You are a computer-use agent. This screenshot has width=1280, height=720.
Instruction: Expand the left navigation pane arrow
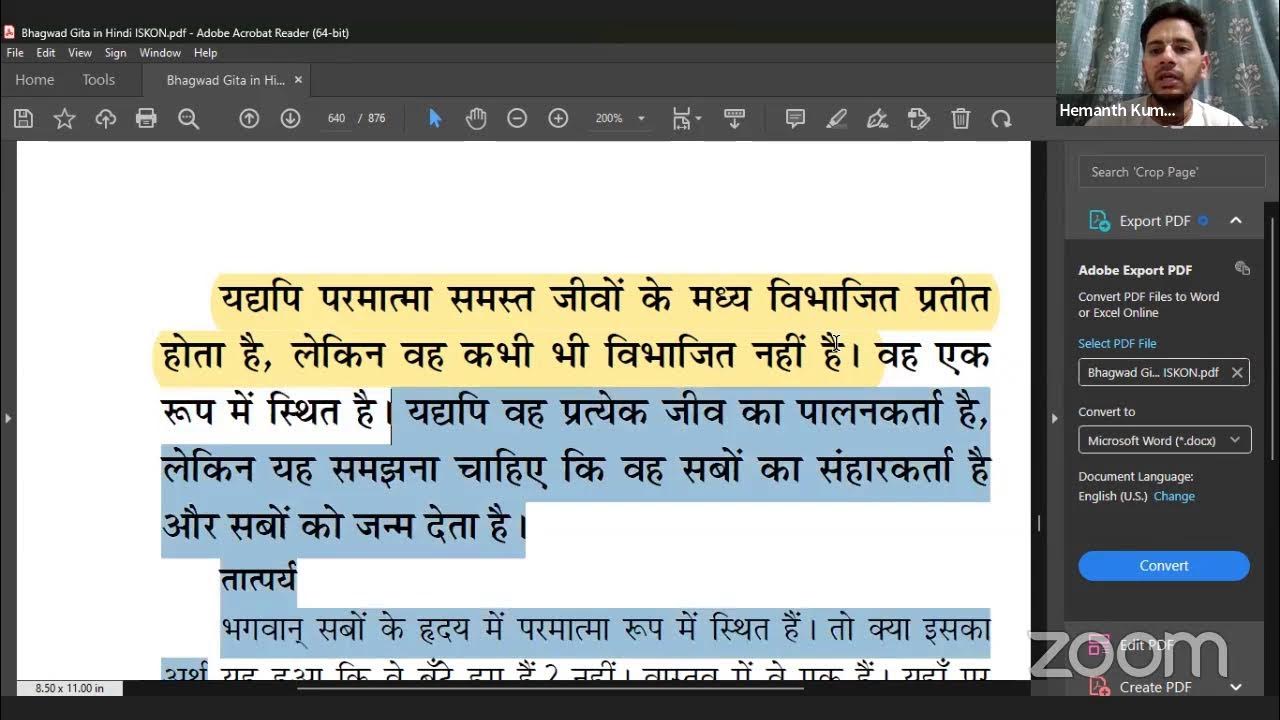[7, 418]
